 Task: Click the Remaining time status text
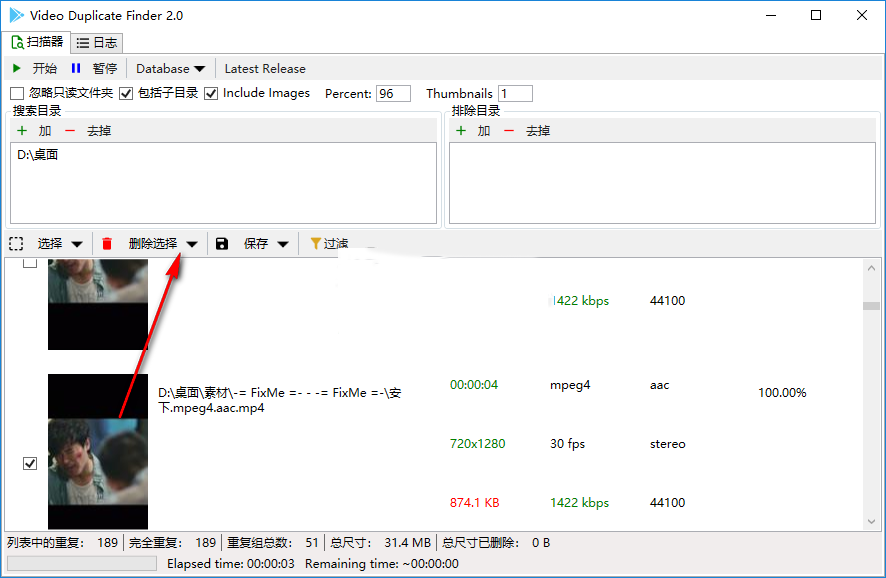pos(382,563)
